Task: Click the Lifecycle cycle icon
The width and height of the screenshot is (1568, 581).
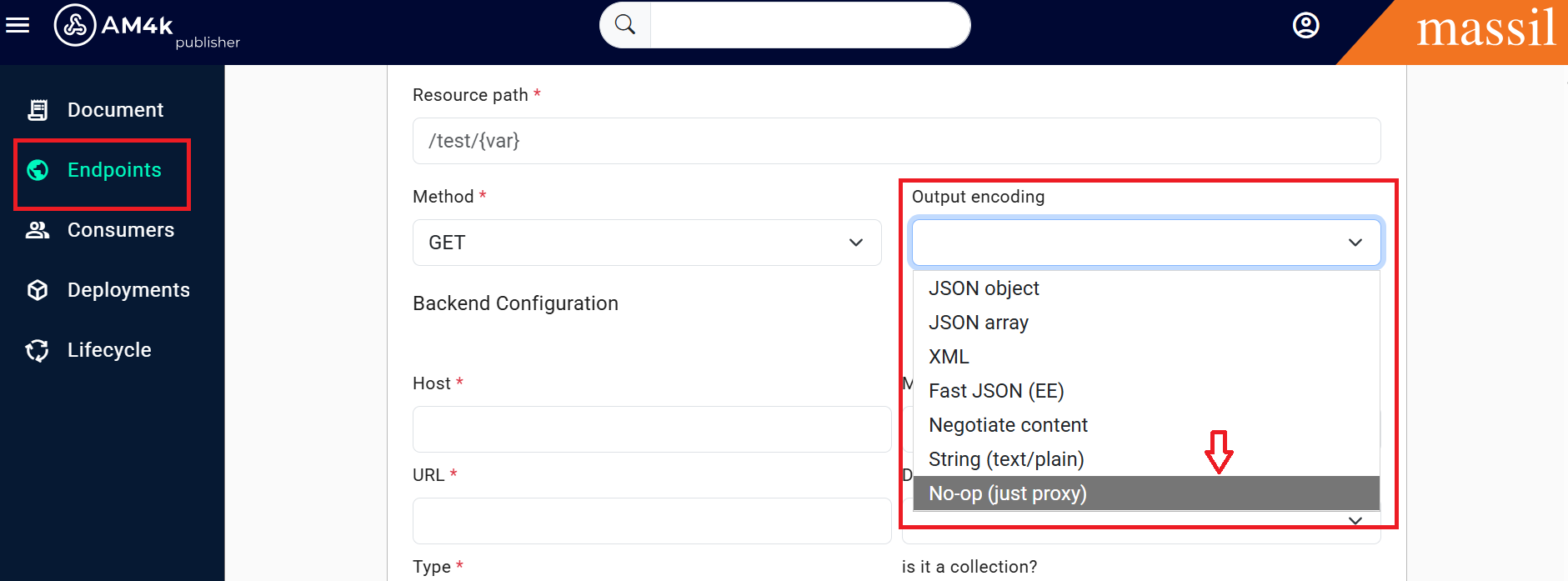Action: click(x=38, y=350)
